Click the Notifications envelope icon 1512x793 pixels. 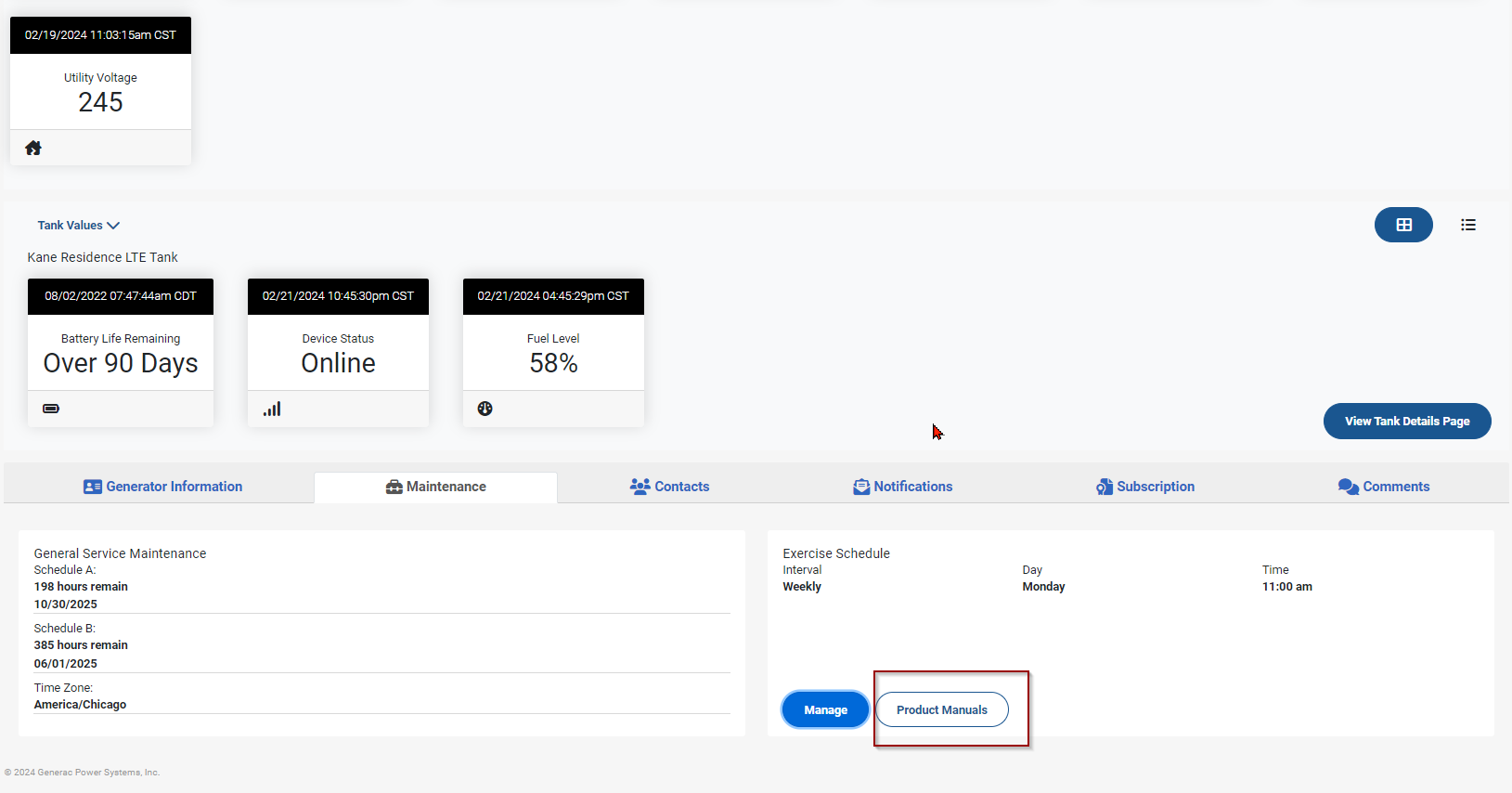point(861,487)
